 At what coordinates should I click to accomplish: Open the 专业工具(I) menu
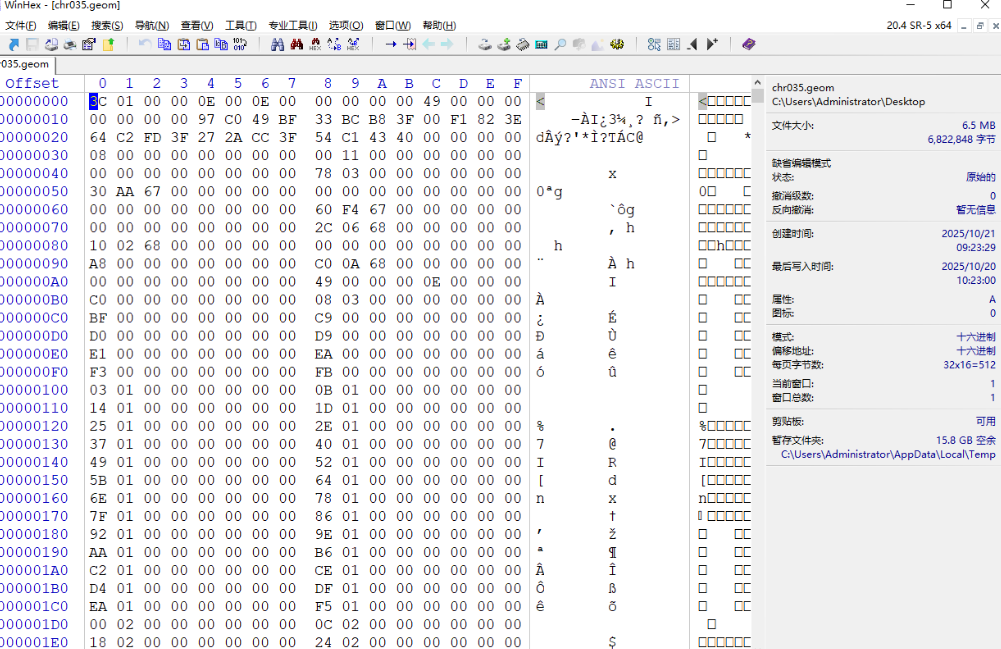click(x=293, y=25)
